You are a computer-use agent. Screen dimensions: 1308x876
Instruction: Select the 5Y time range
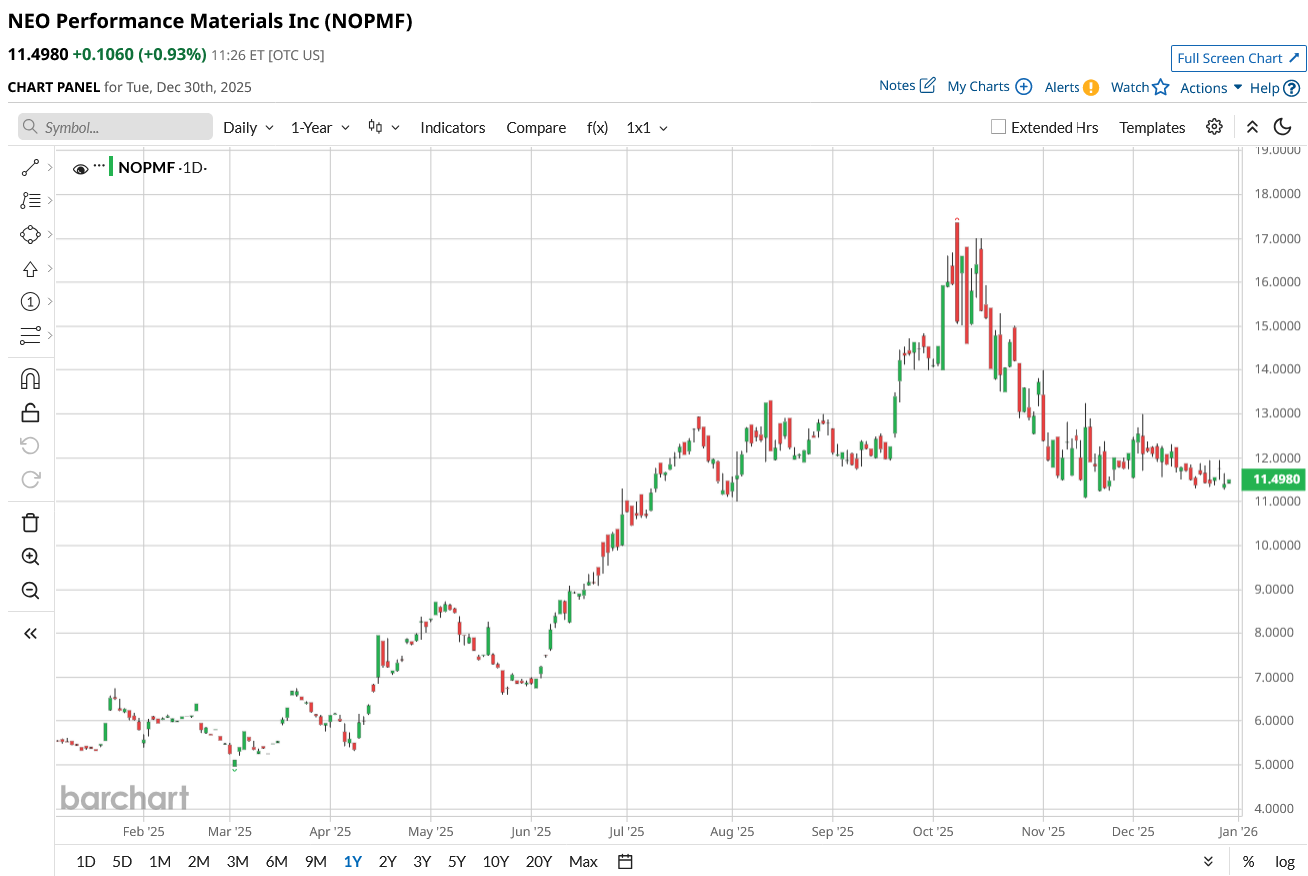tap(457, 862)
